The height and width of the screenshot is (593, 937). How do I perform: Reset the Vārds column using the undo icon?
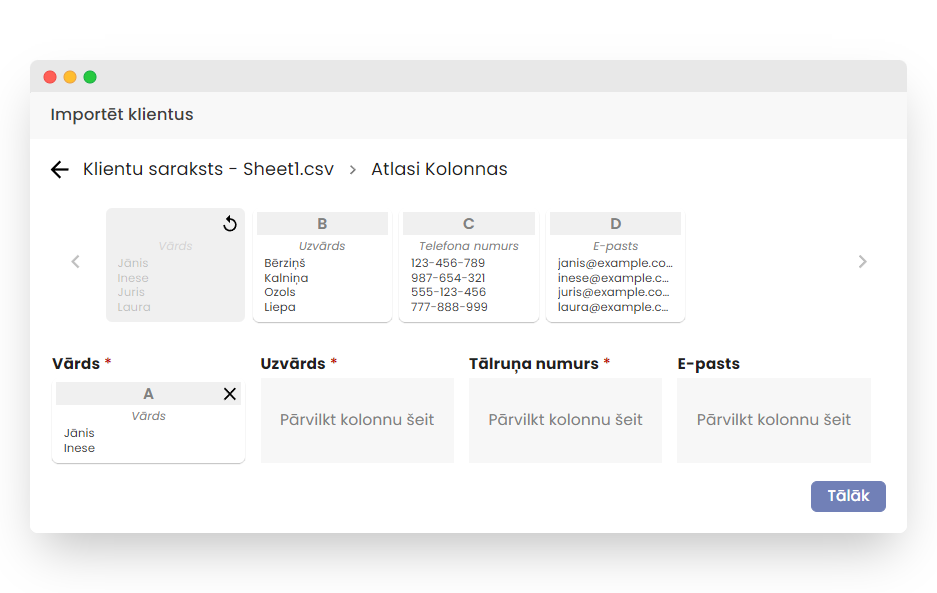(229, 224)
